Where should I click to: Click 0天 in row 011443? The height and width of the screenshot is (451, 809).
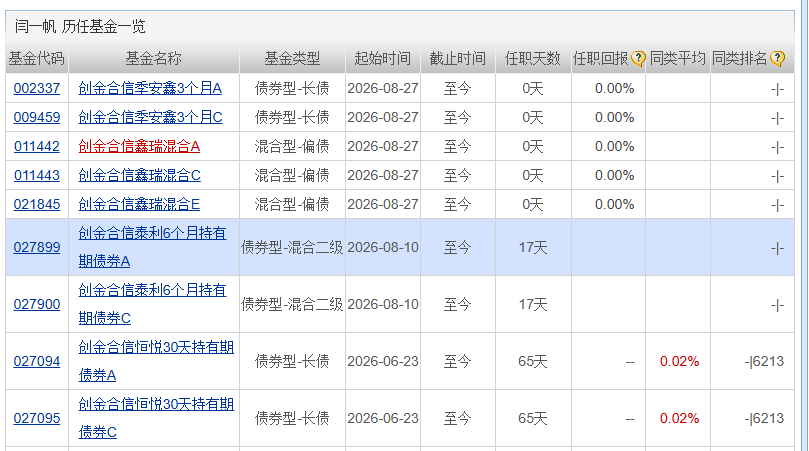tap(533, 175)
